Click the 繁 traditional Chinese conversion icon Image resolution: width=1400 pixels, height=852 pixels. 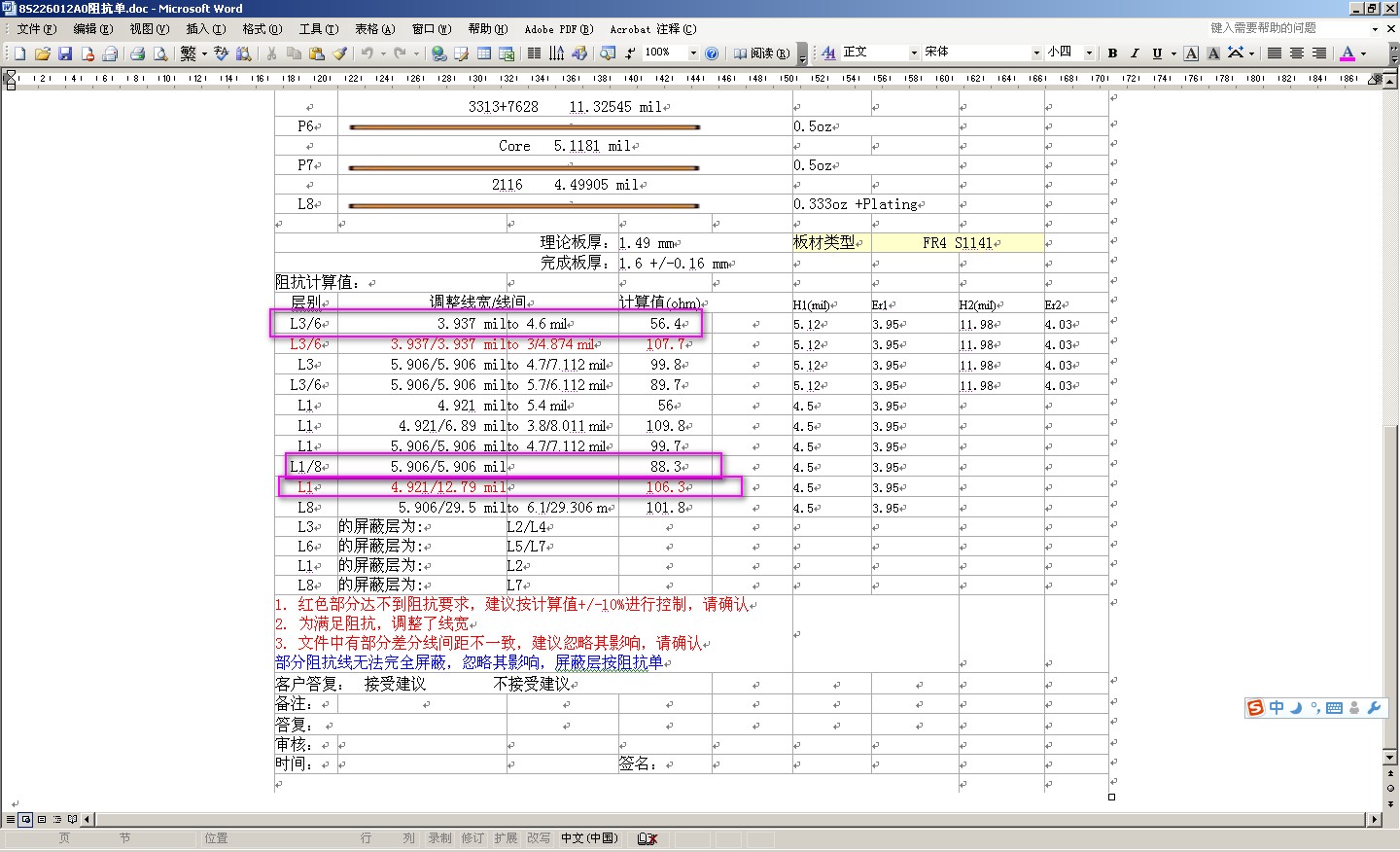tap(188, 53)
